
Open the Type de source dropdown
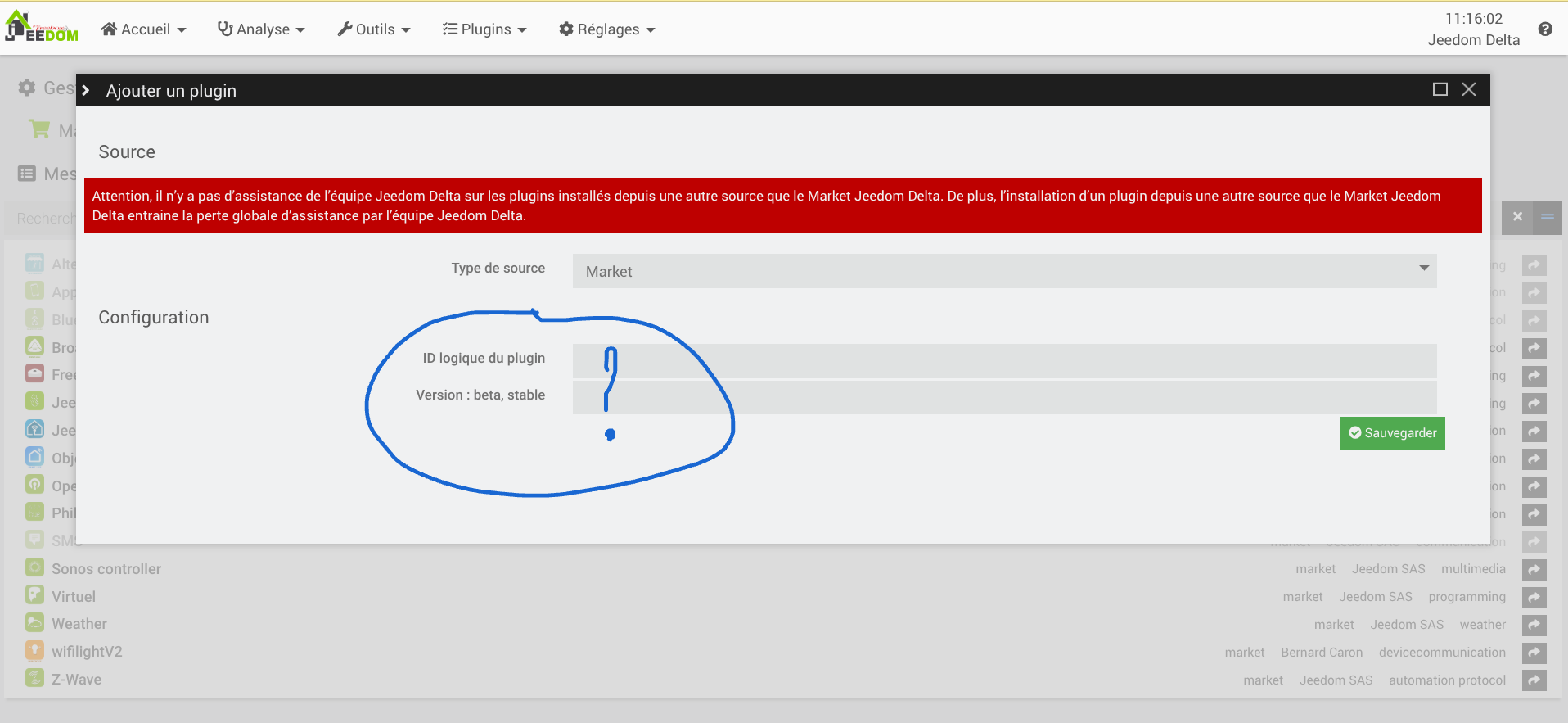point(1004,271)
